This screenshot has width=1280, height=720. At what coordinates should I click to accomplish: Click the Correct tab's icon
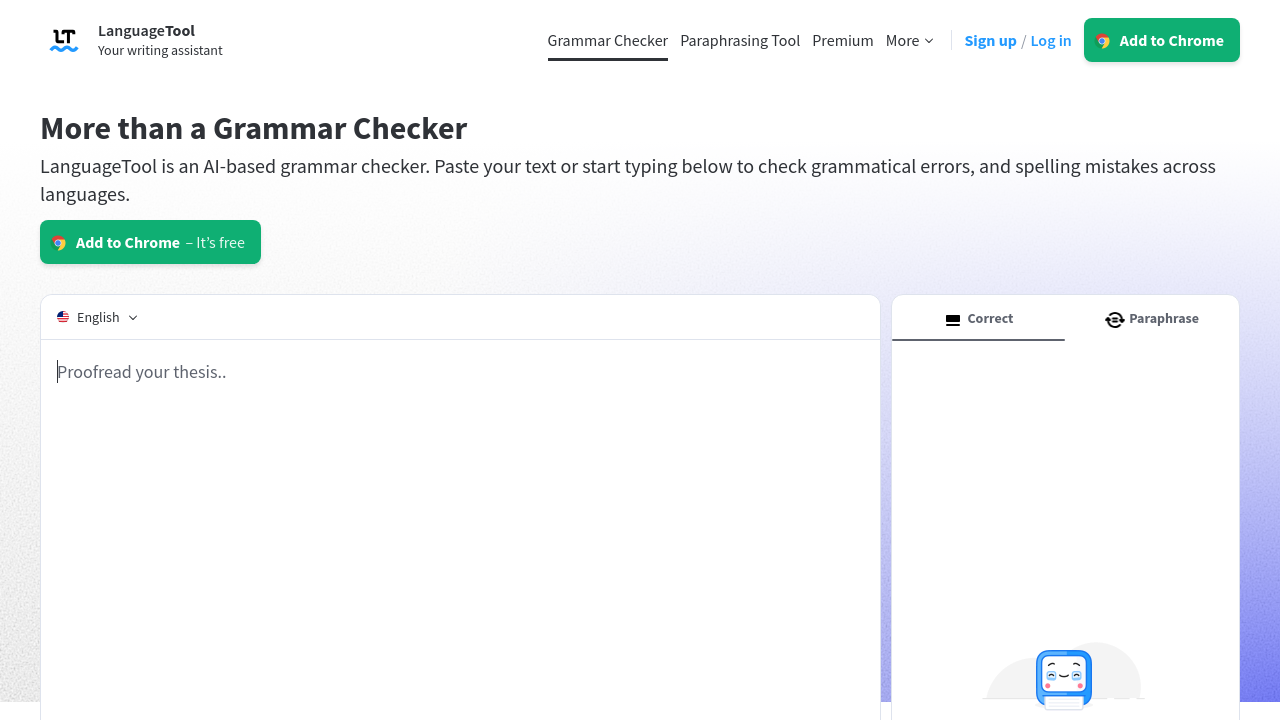tap(953, 320)
